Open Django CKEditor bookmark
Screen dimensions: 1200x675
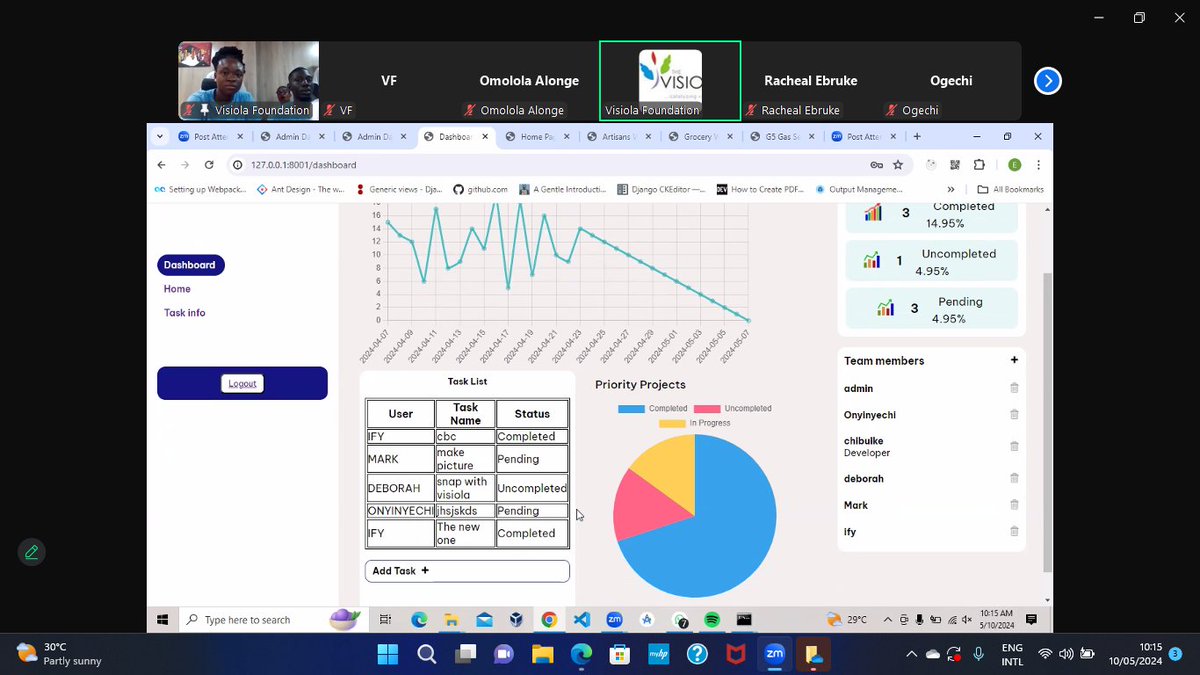pos(661,189)
